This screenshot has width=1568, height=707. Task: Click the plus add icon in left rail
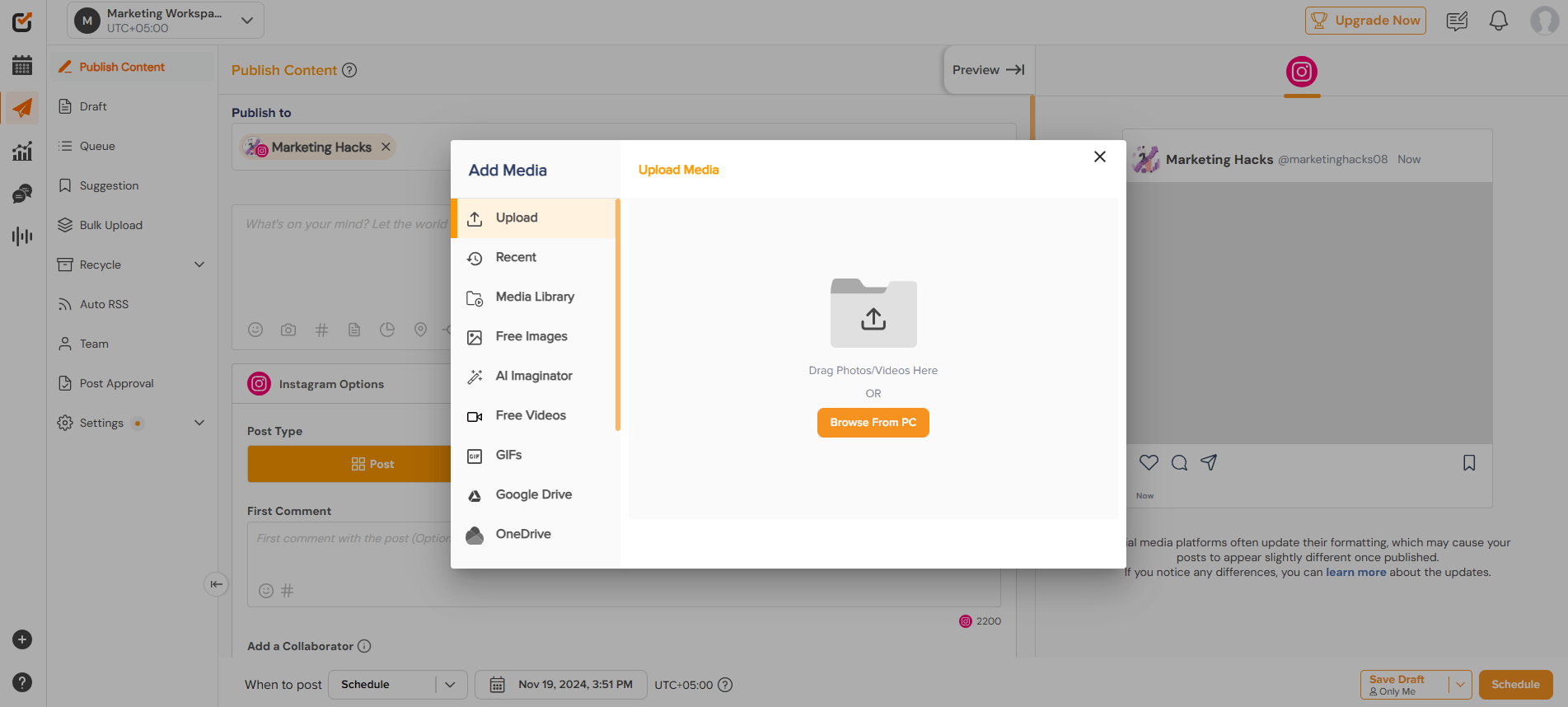[x=22, y=639]
